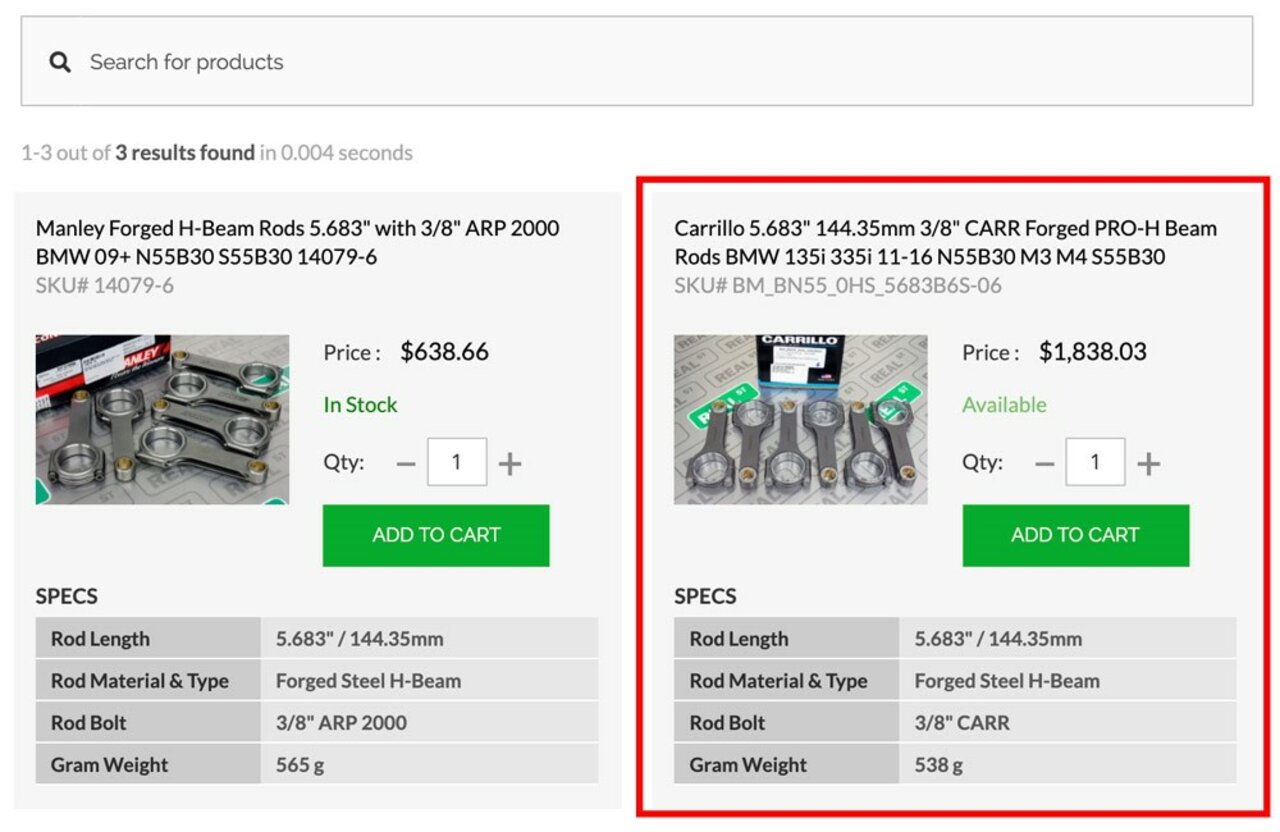The height and width of the screenshot is (832, 1280).
Task: Click the Carrillo Available status label
Action: (1004, 405)
